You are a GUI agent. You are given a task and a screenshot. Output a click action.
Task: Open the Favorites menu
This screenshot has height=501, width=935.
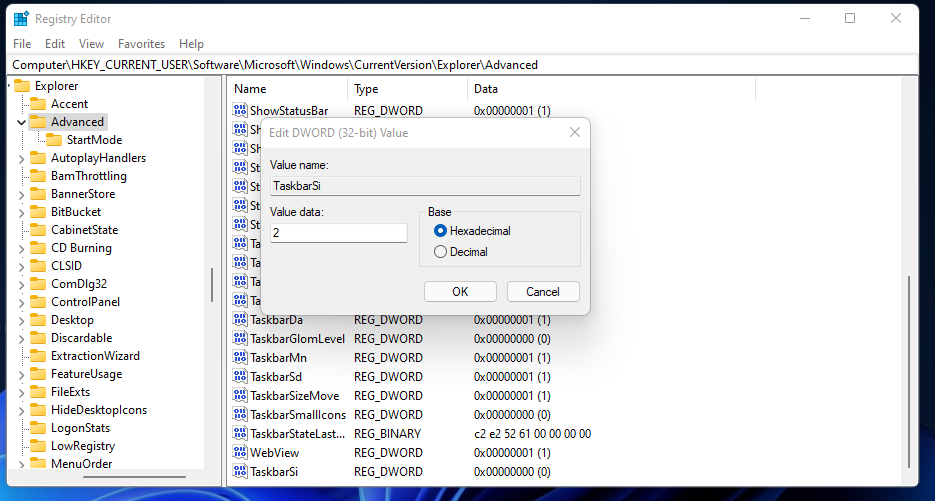(141, 44)
